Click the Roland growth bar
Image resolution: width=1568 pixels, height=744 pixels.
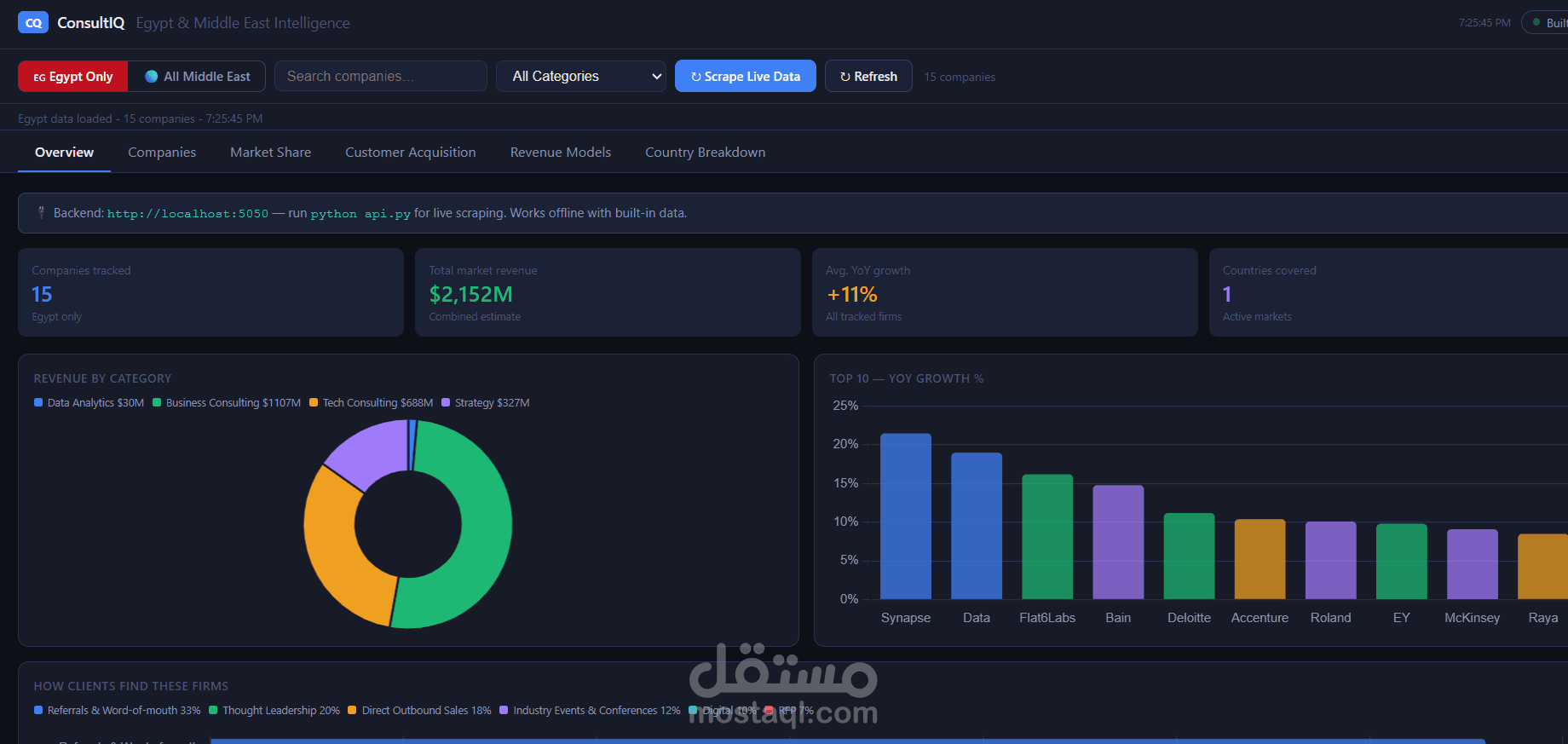click(1330, 560)
